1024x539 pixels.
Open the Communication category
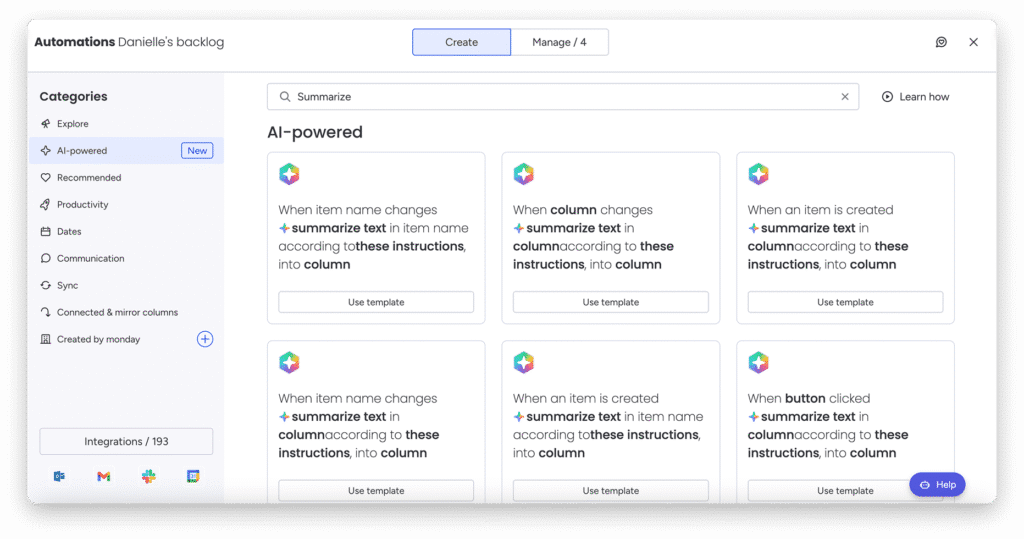click(x=126, y=258)
